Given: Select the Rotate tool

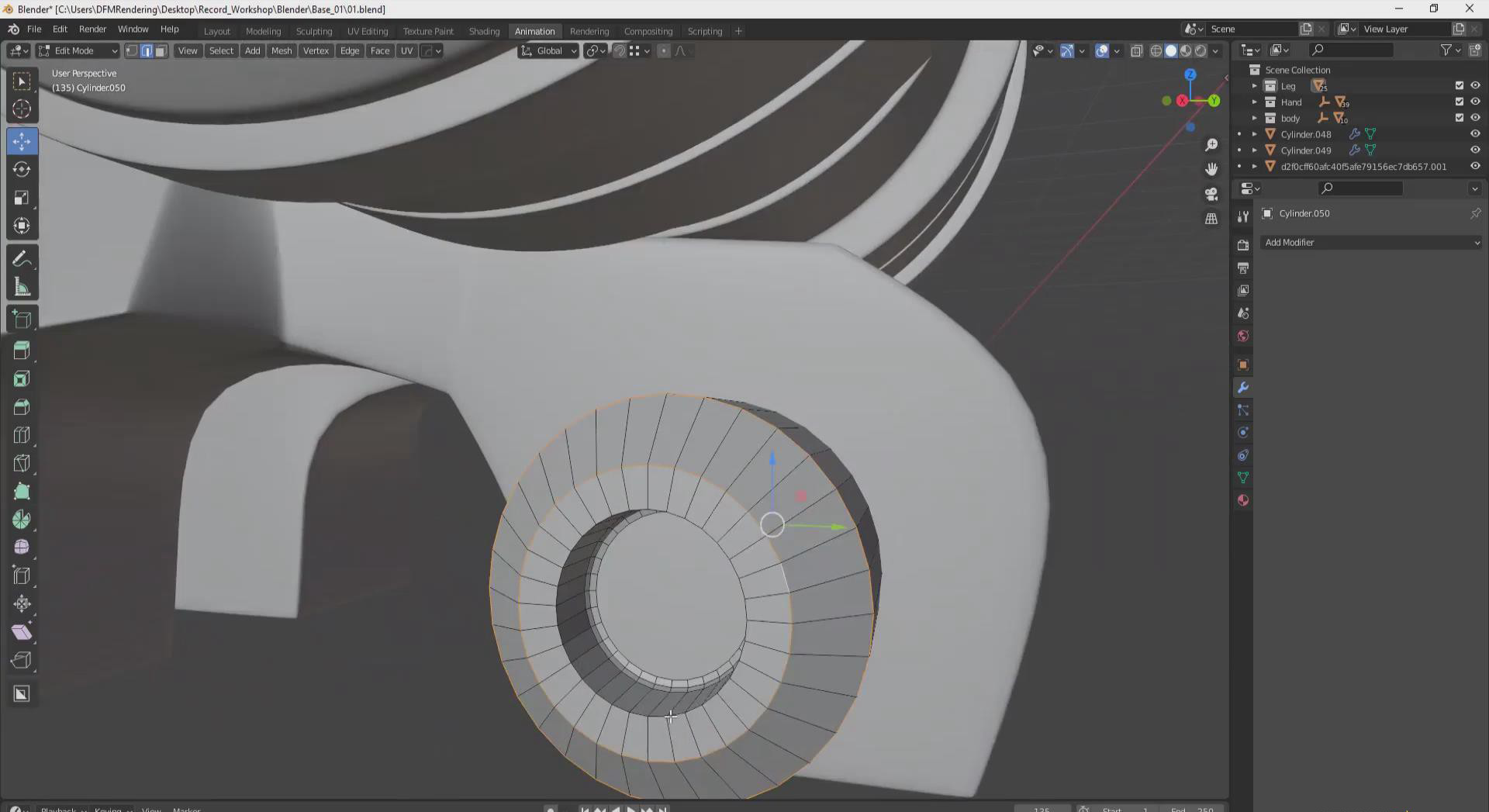Looking at the screenshot, I should pos(22,169).
